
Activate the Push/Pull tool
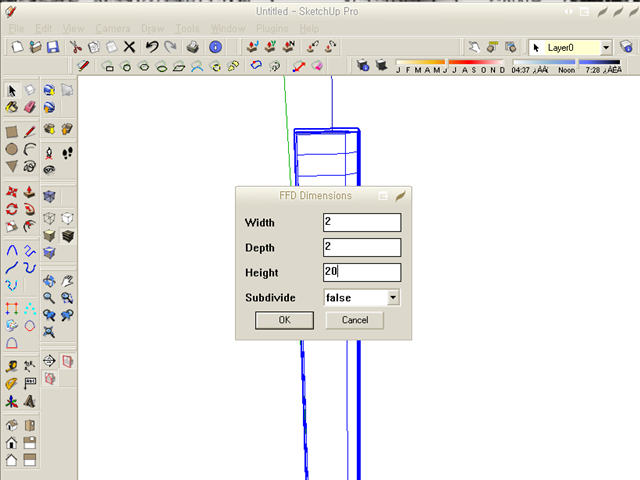[30, 192]
